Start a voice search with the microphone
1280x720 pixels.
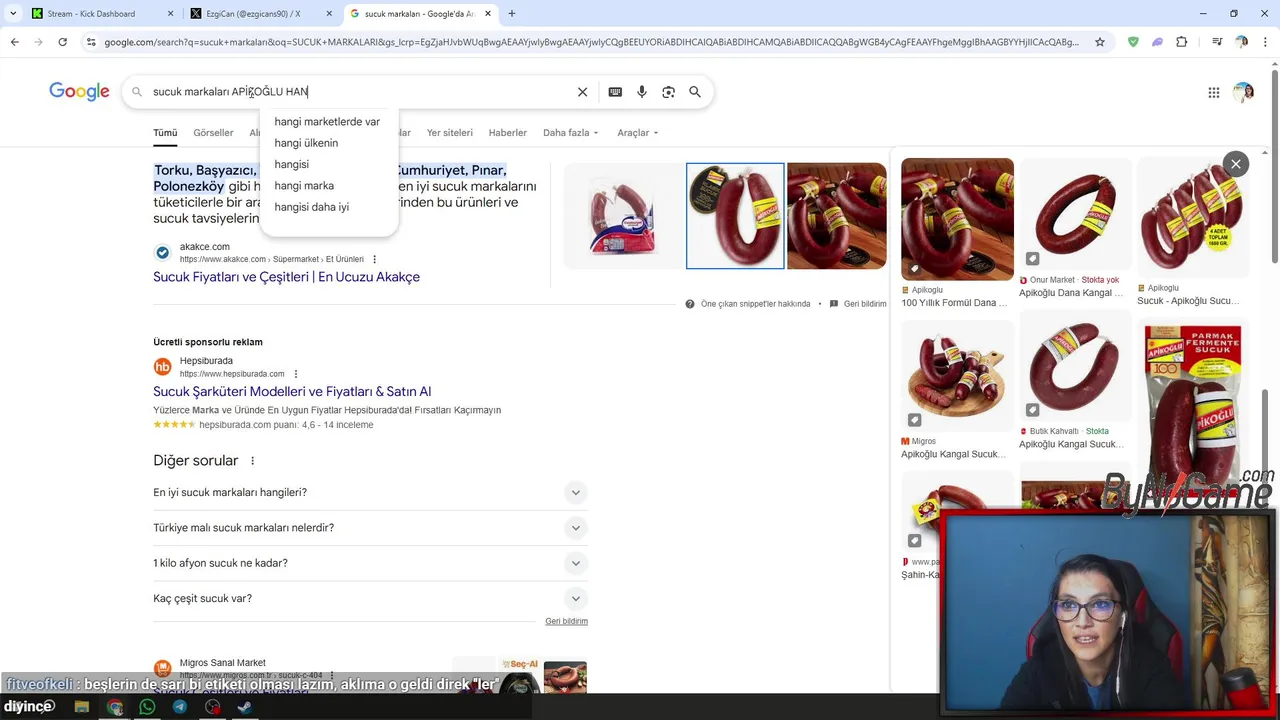tap(642, 92)
